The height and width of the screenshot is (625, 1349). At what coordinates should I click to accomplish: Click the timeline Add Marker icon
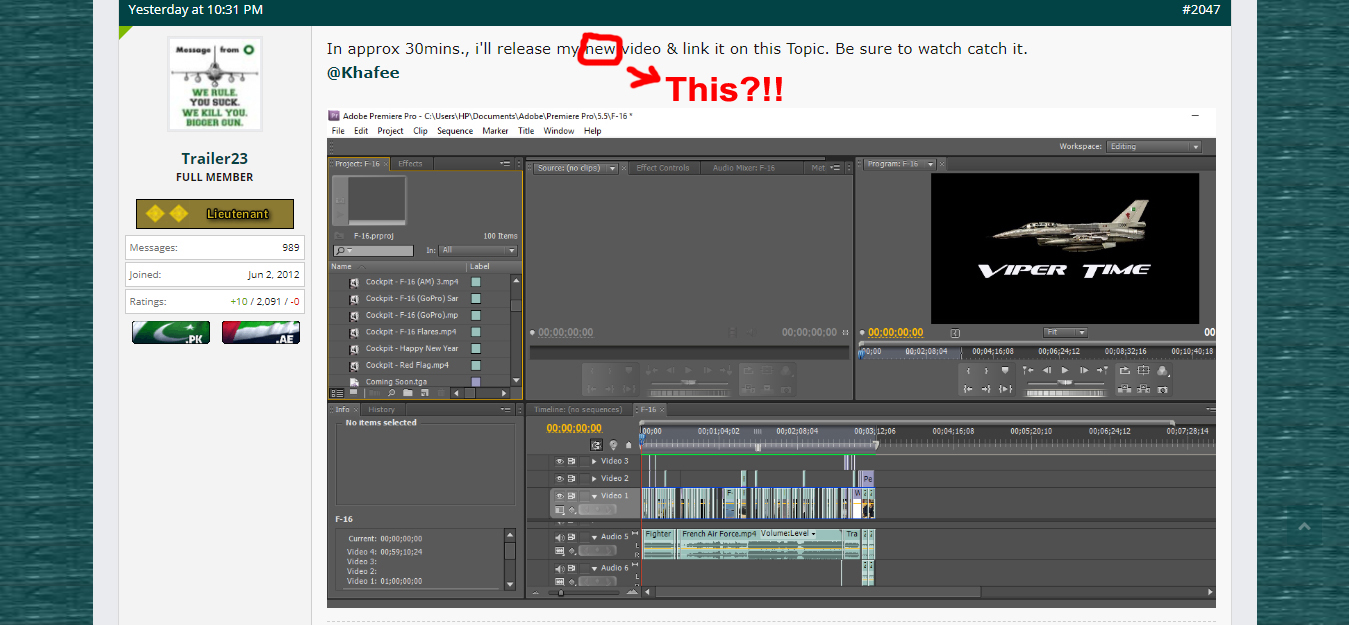pos(629,445)
